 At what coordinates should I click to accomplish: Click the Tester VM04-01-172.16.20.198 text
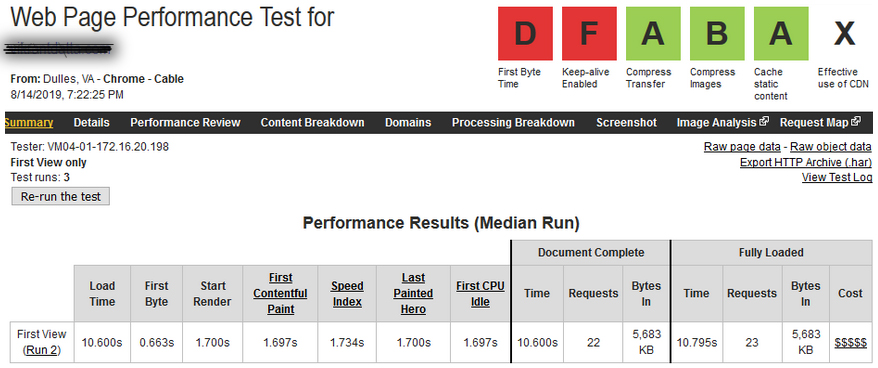[x=90, y=147]
